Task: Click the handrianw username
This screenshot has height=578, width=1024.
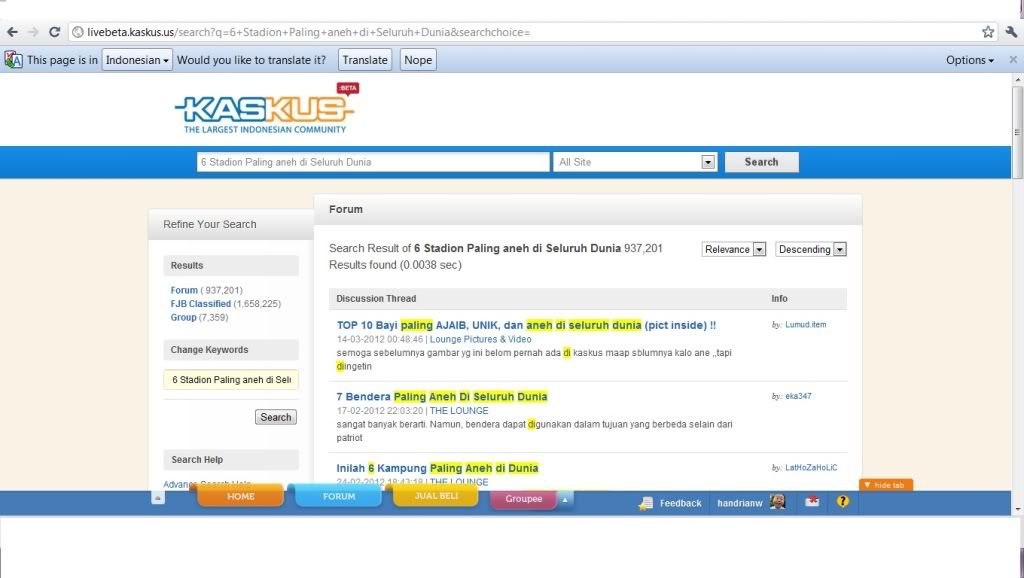Action: [x=740, y=503]
